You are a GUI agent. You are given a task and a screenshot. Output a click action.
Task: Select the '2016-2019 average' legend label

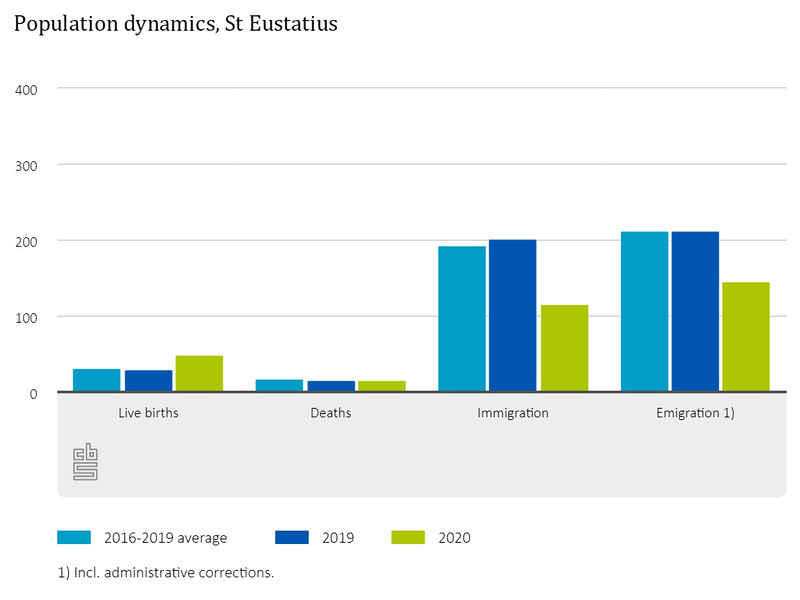[165, 538]
